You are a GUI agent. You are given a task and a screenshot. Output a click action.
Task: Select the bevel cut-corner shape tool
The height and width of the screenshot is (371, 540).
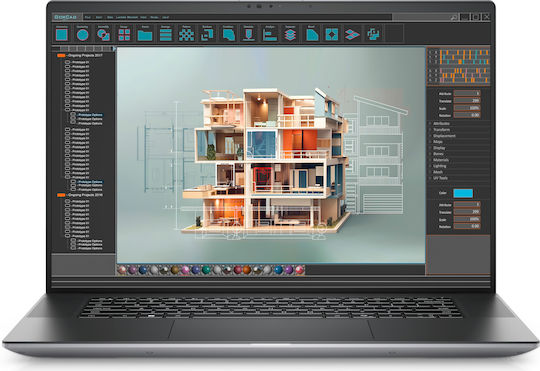point(312,35)
